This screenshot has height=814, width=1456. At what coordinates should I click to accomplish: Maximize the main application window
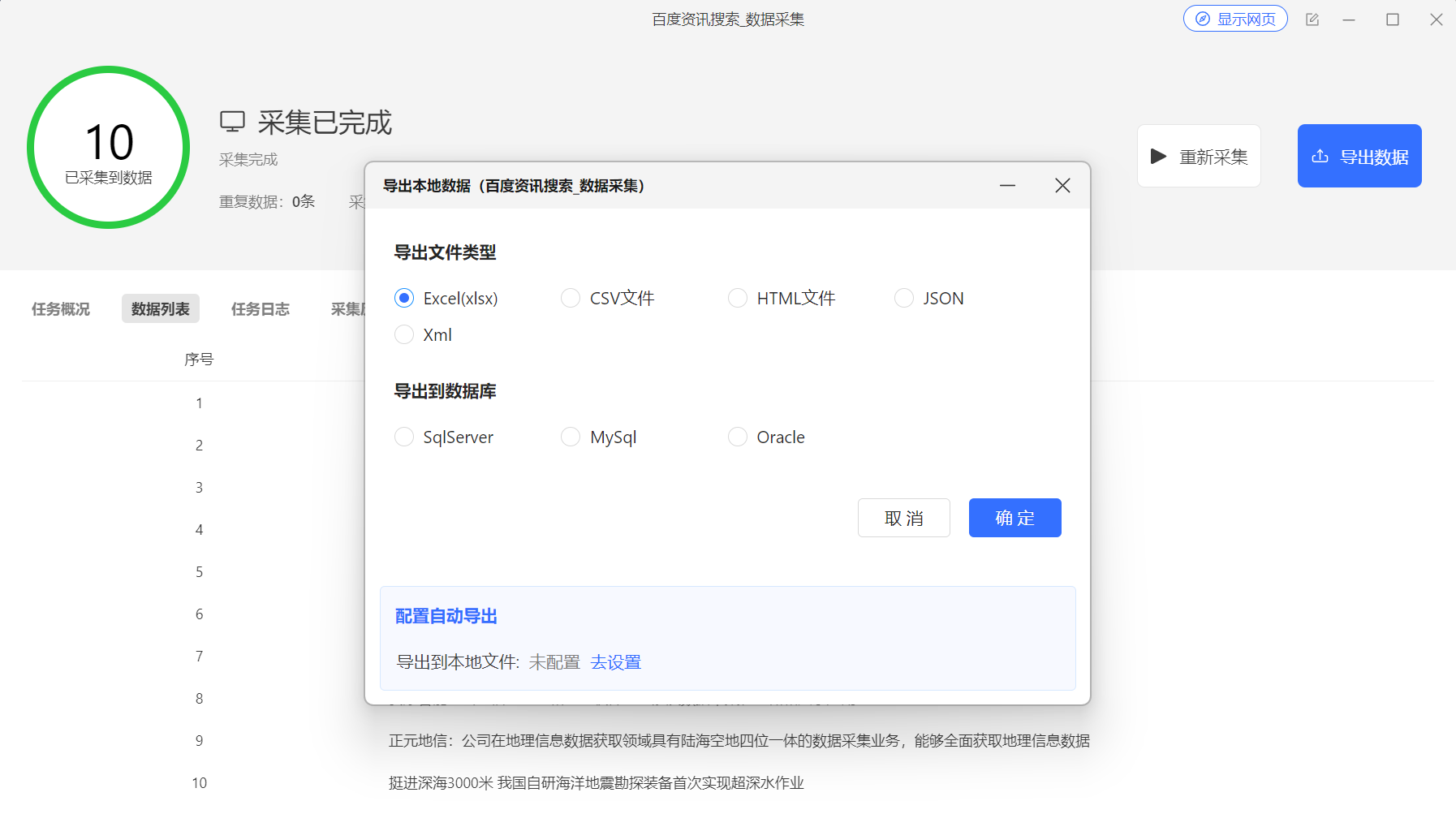[1393, 19]
